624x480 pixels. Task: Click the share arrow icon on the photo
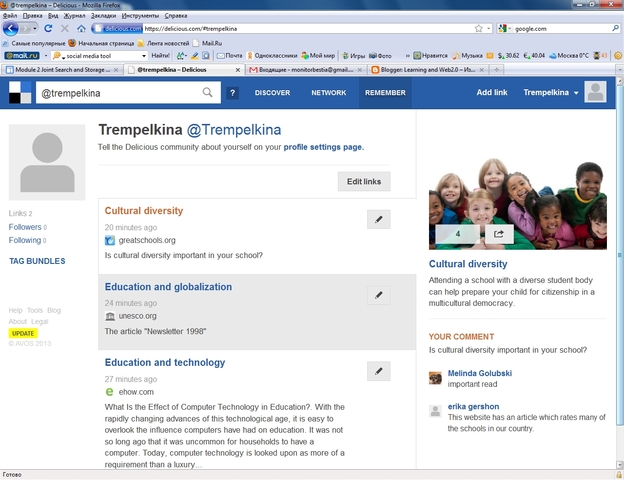point(499,234)
